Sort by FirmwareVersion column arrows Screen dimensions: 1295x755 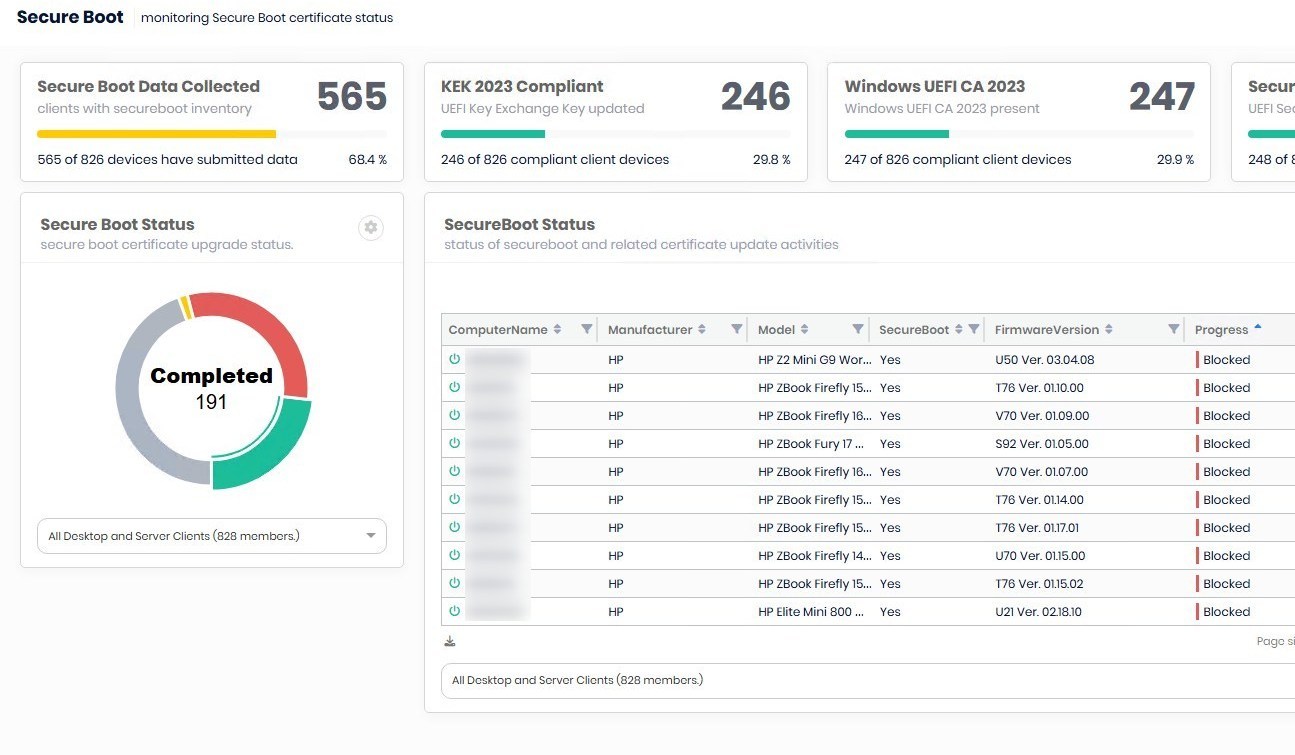click(1108, 330)
